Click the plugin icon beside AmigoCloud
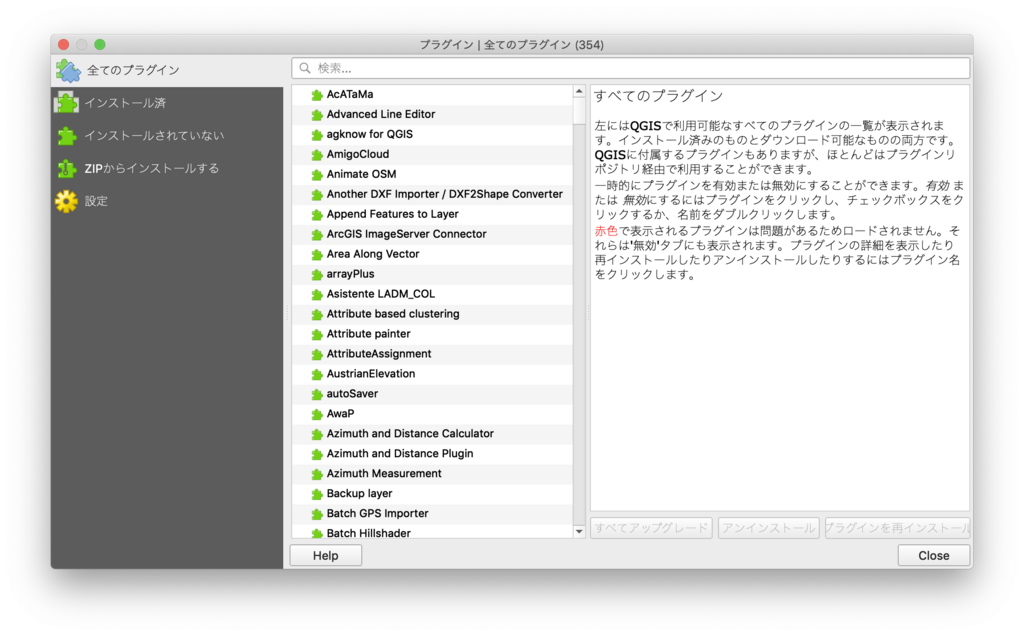Screen dimensions: 1024x636 coord(316,155)
